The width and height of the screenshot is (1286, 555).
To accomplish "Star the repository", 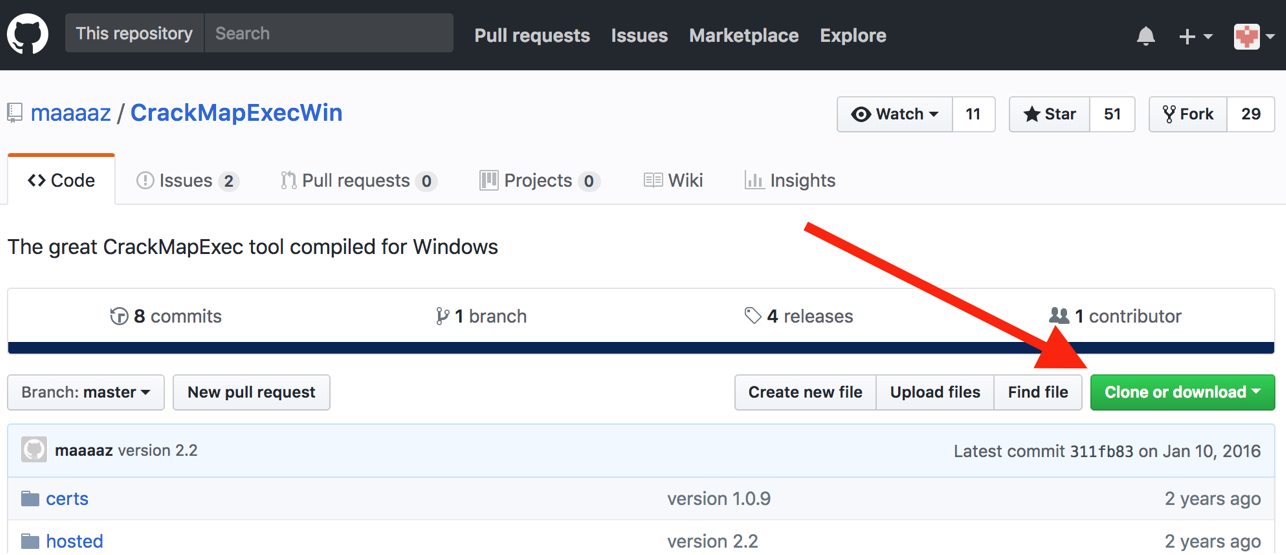I will pos(1049,114).
